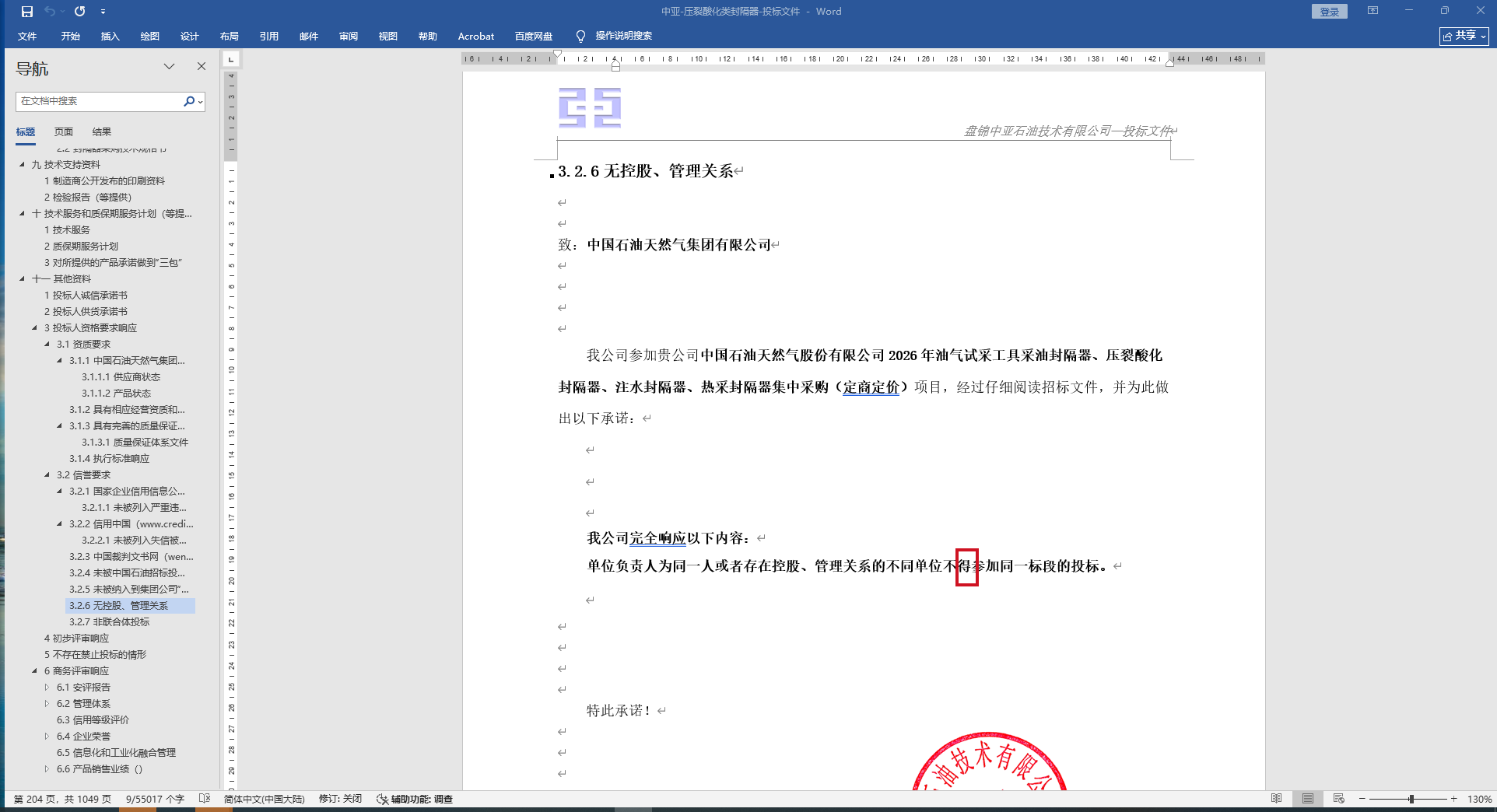Click the zoom slider handle
The height and width of the screenshot is (812, 1497).
click(1411, 799)
